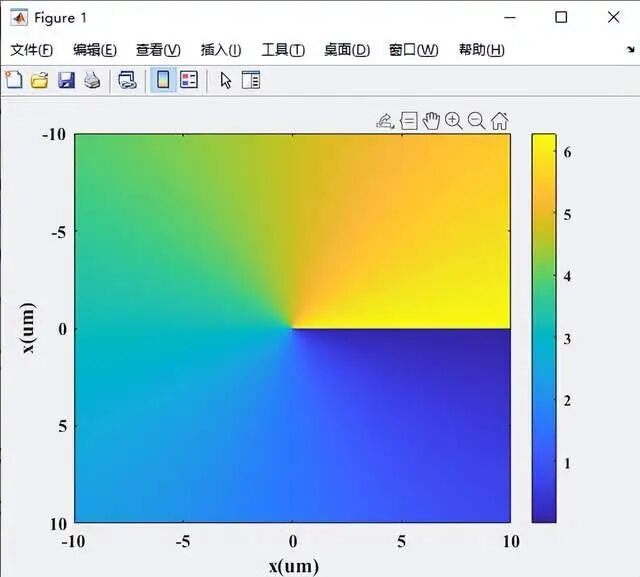The width and height of the screenshot is (640, 577).
Task: Expand the 插入(I) menu
Action: [x=221, y=50]
